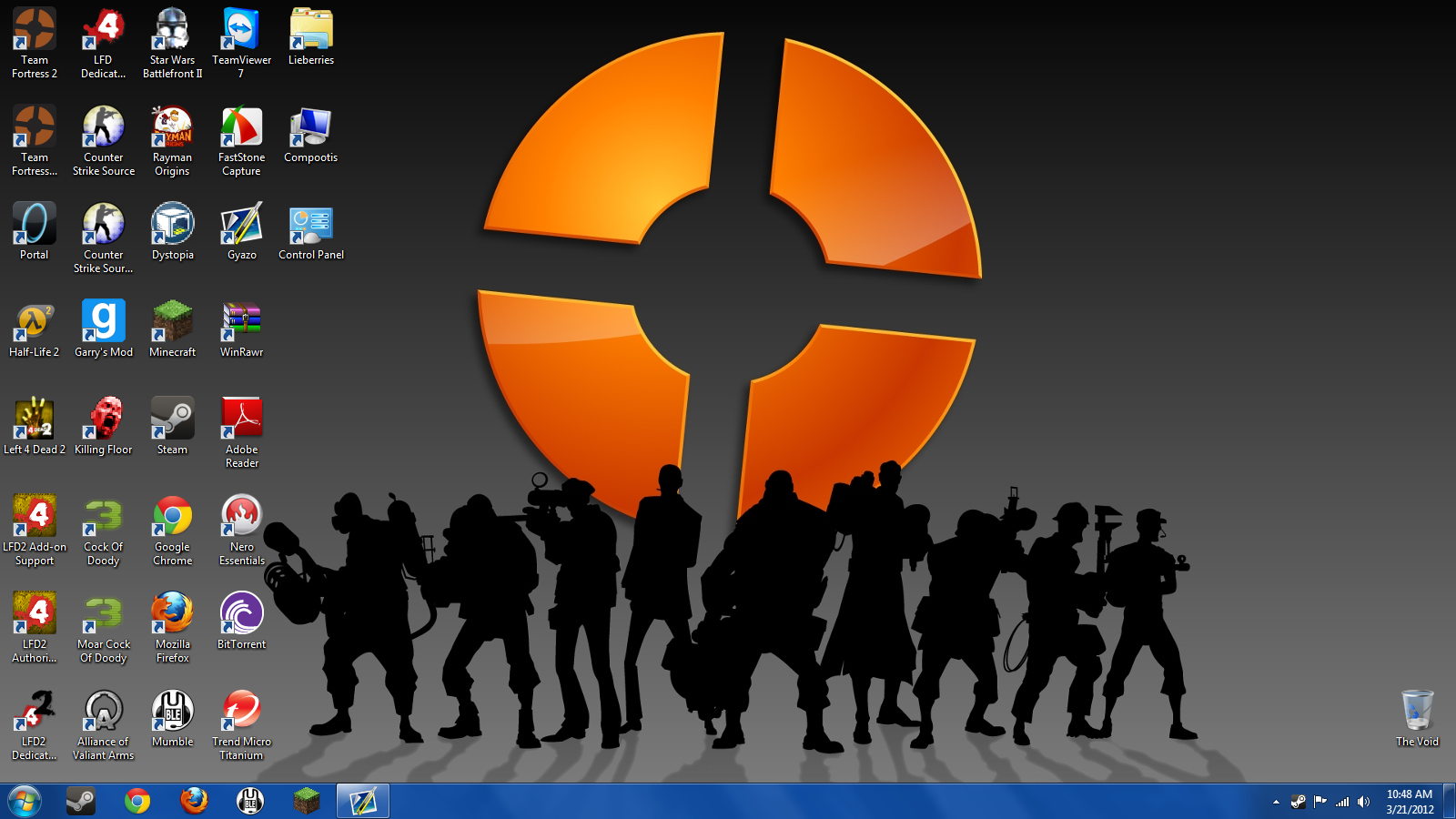Show hidden system tray icons
Screen dimensions: 1456x819
[x=1276, y=802]
